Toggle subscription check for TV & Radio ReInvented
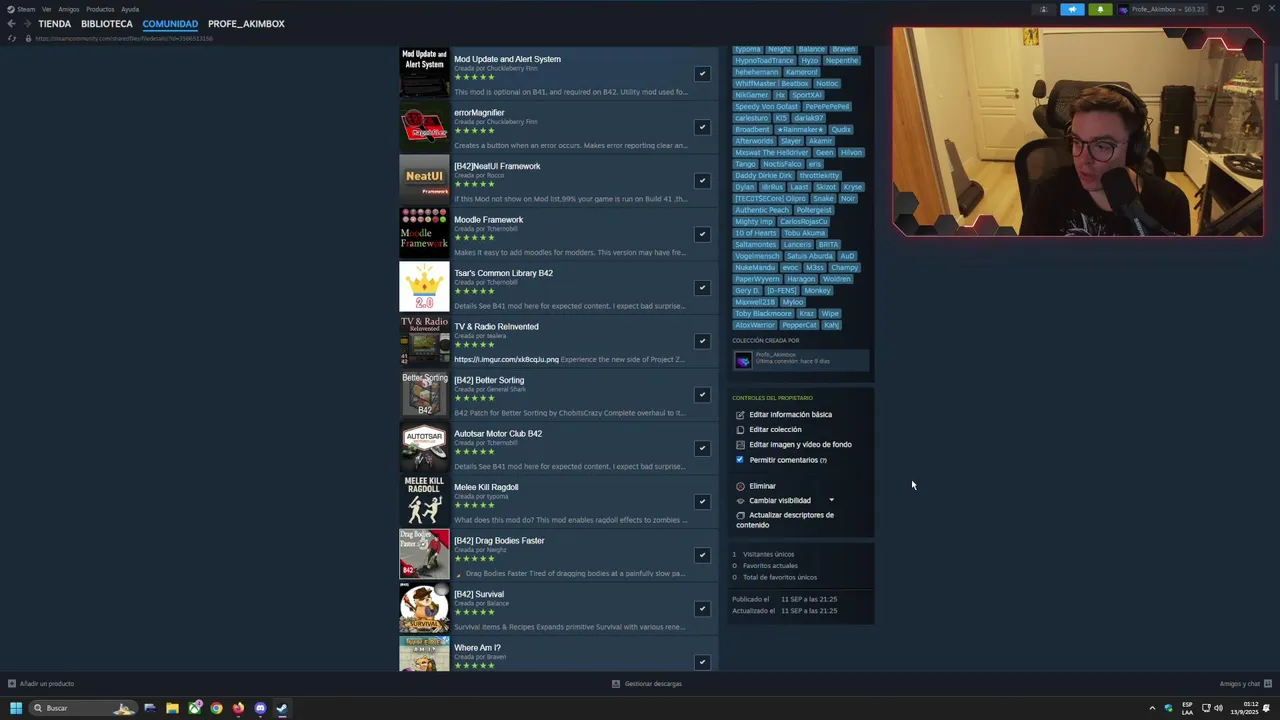 tap(702, 341)
